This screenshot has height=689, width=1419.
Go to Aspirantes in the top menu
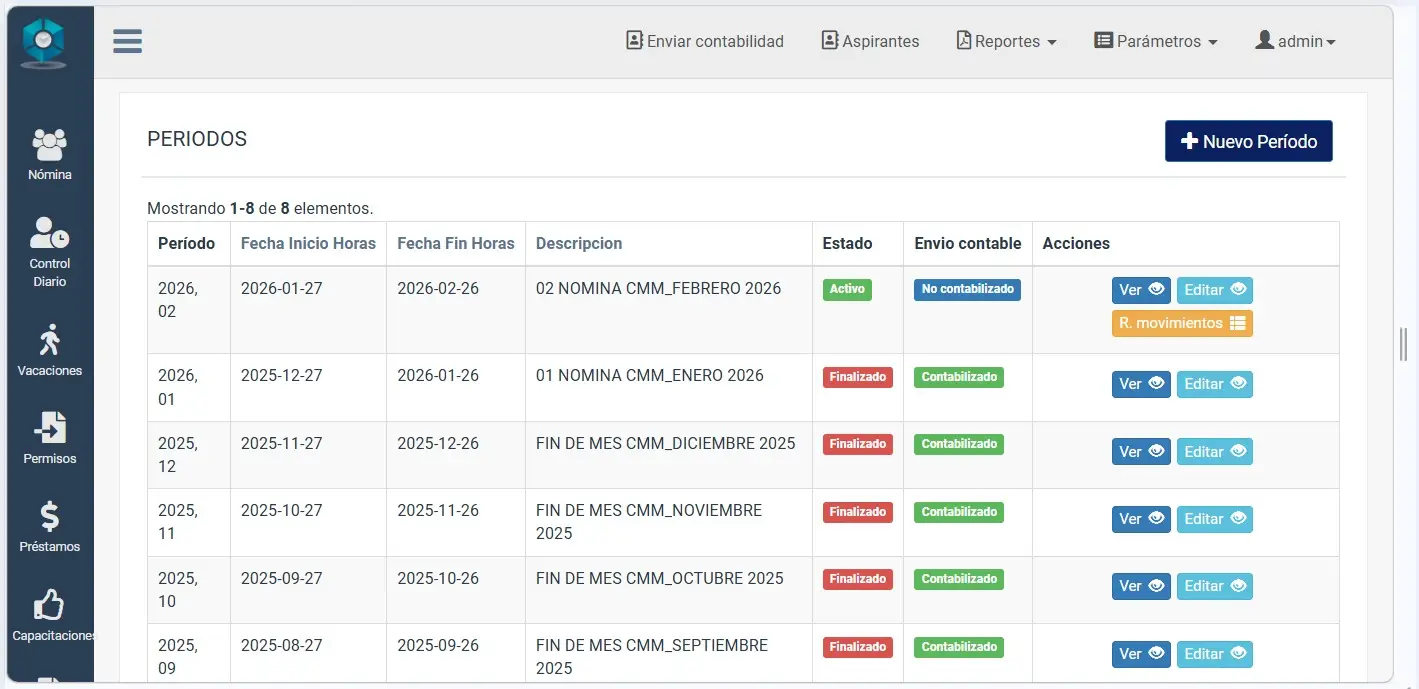(870, 41)
